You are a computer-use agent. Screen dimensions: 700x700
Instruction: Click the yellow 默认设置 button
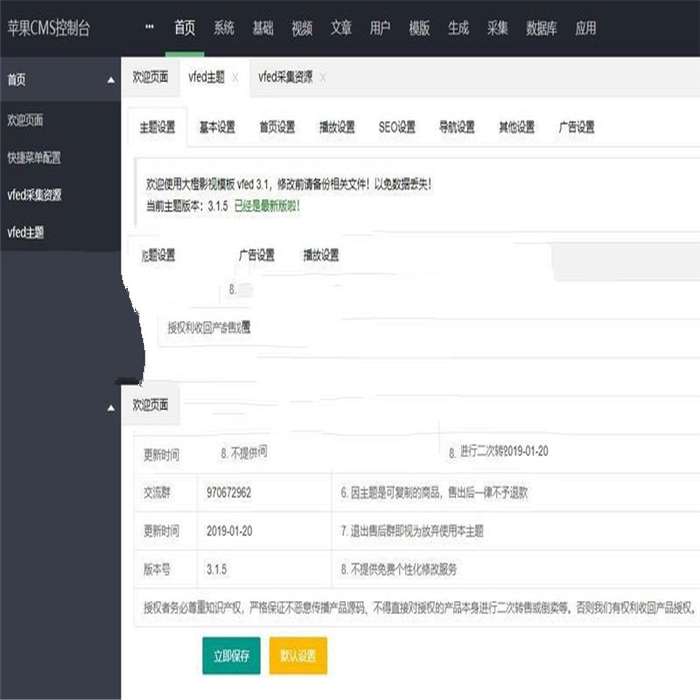tap(298, 655)
